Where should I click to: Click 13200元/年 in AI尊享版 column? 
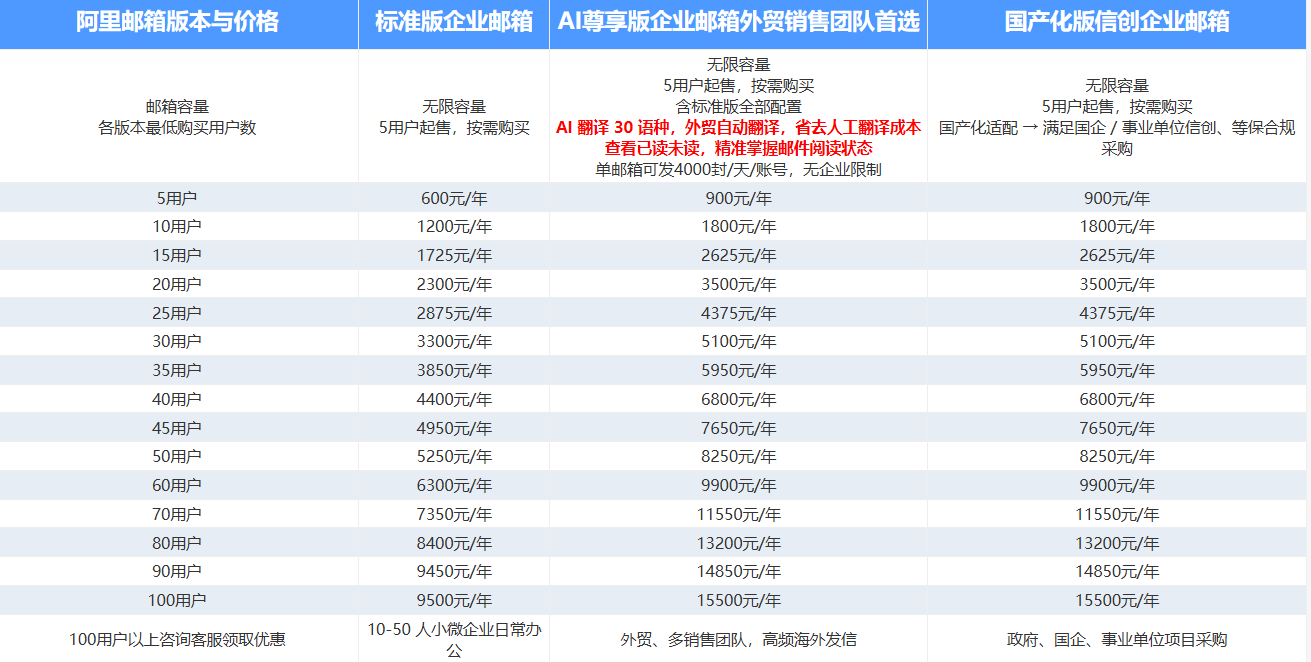(738, 543)
